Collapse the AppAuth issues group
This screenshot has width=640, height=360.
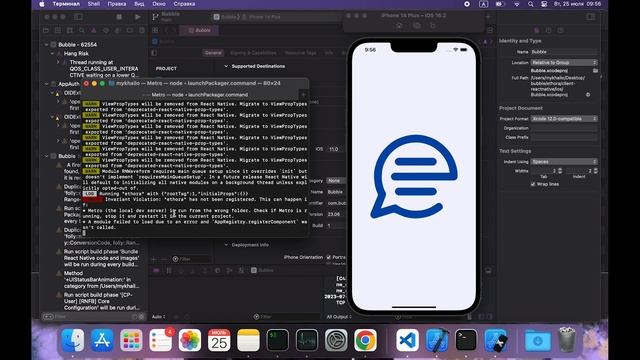[x=47, y=84]
